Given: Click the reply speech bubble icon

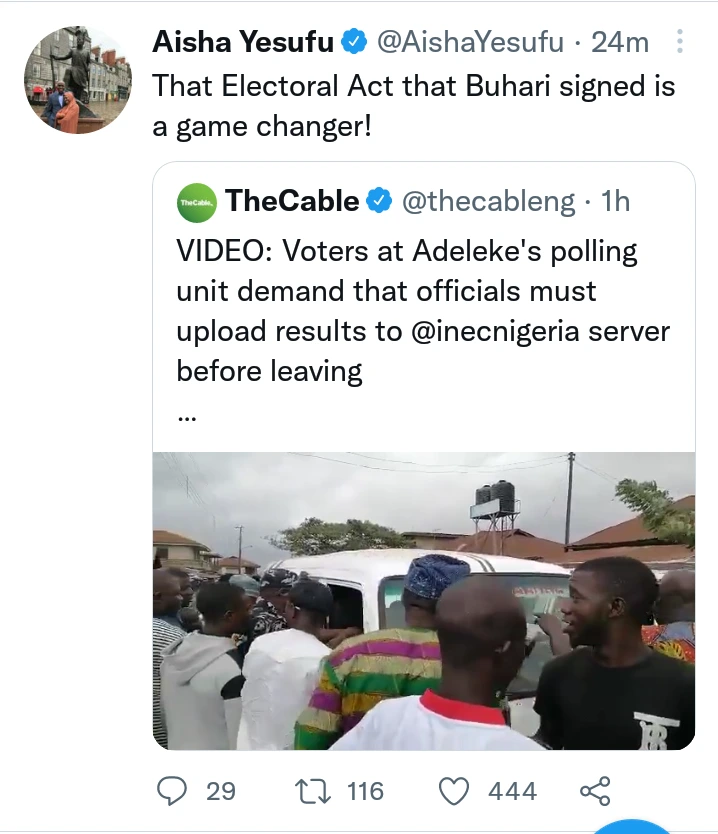Looking at the screenshot, I should point(173,791).
